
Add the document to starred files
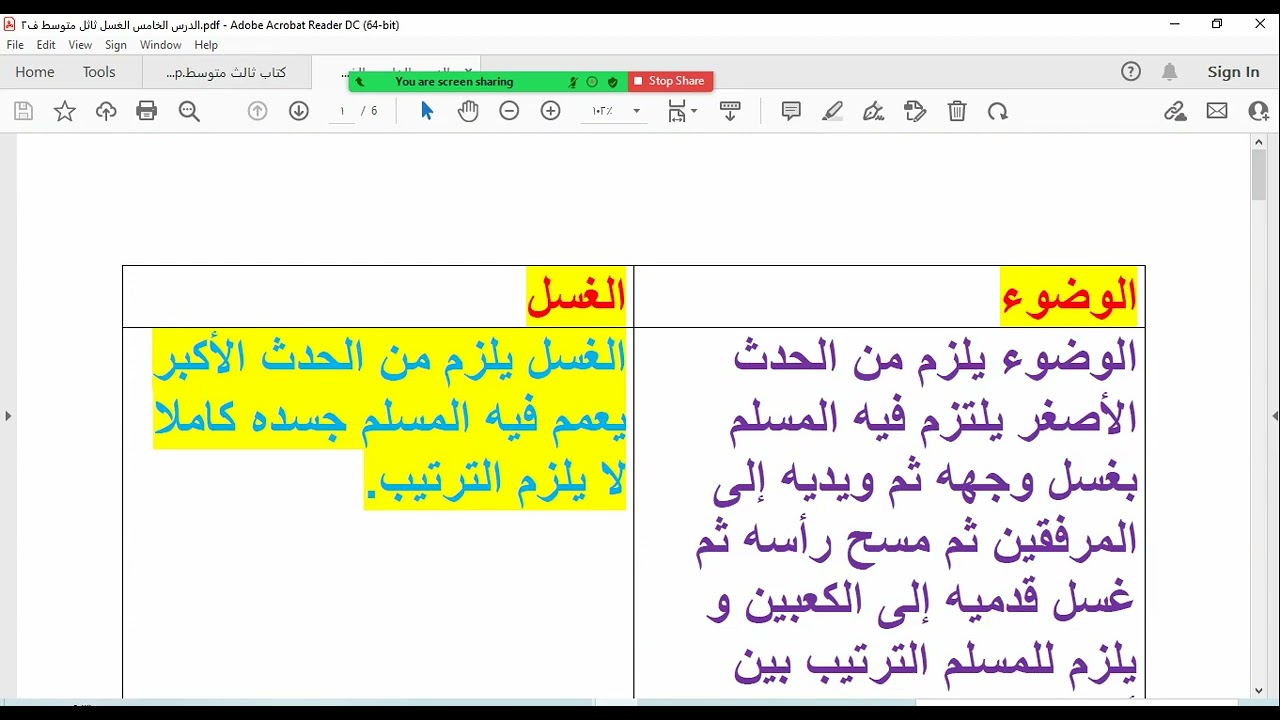tap(65, 111)
